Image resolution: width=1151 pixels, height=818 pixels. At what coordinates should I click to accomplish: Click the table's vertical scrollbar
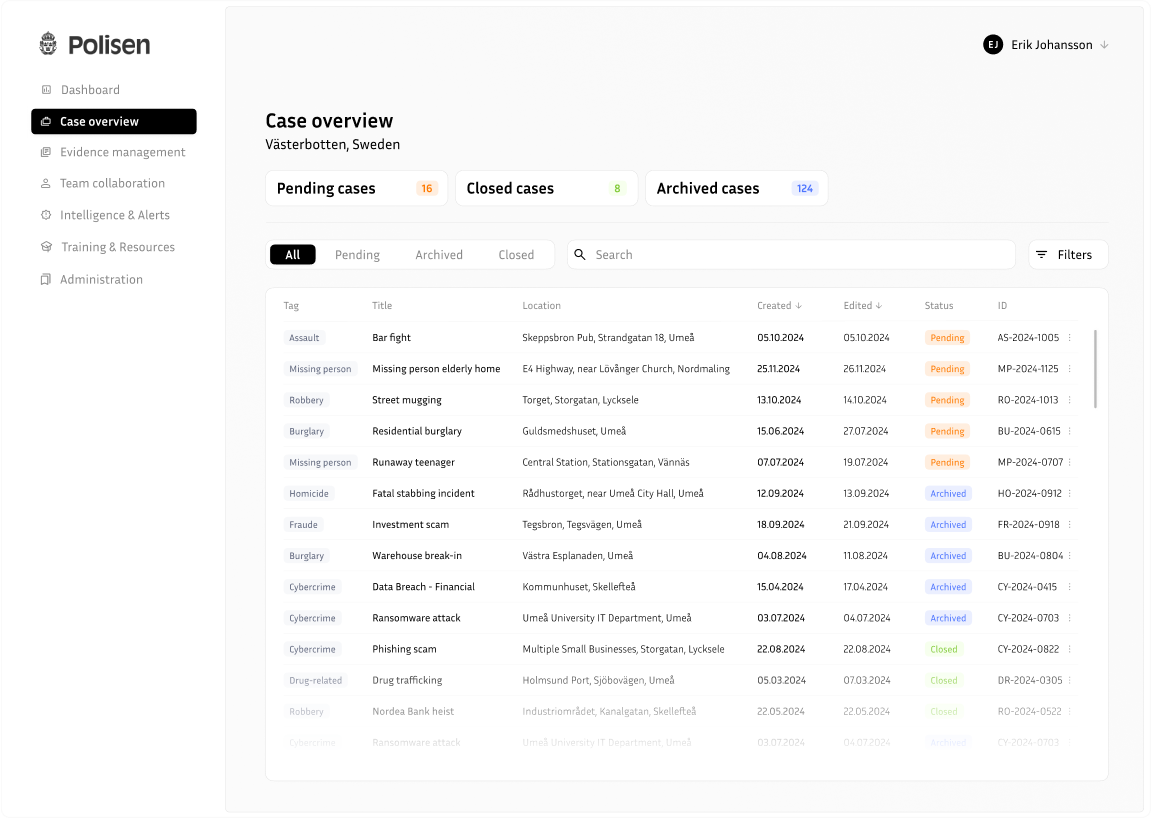pos(1095,369)
